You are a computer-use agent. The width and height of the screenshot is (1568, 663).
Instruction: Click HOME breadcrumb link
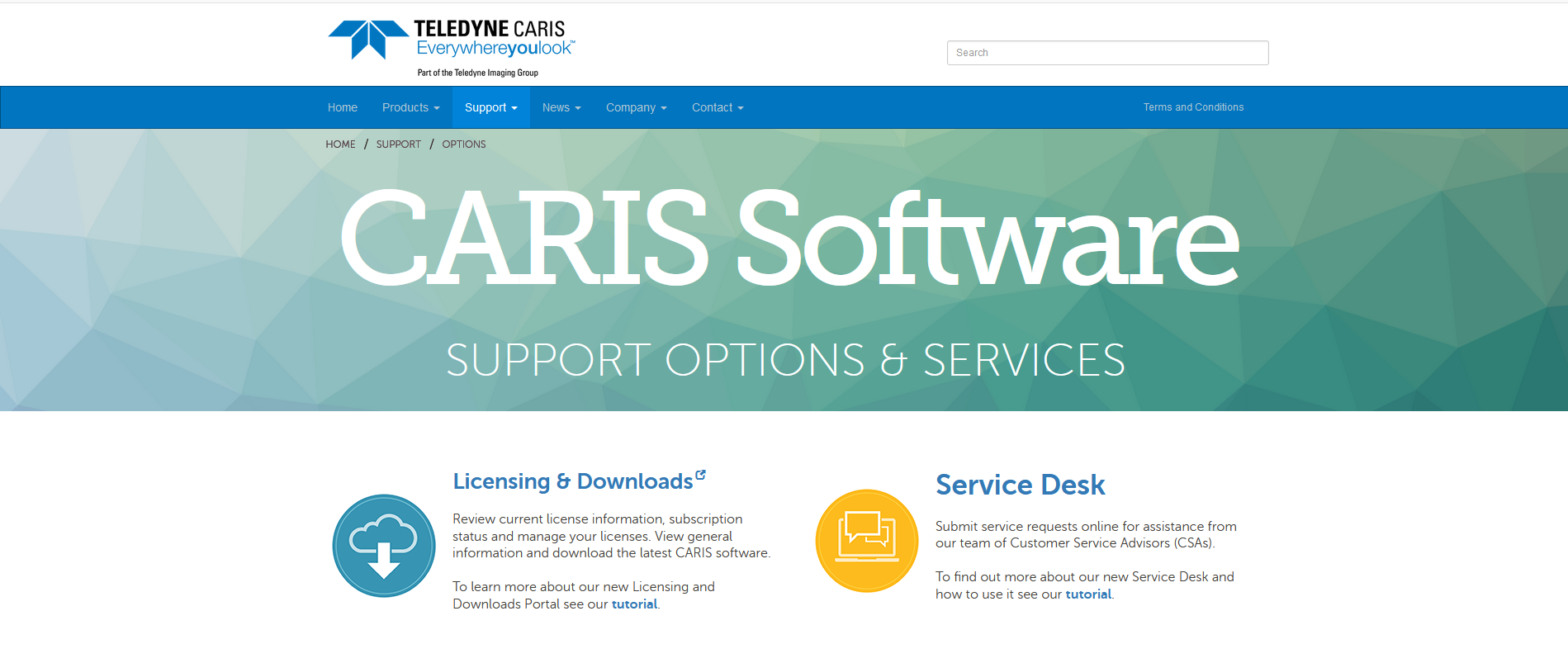pos(340,144)
